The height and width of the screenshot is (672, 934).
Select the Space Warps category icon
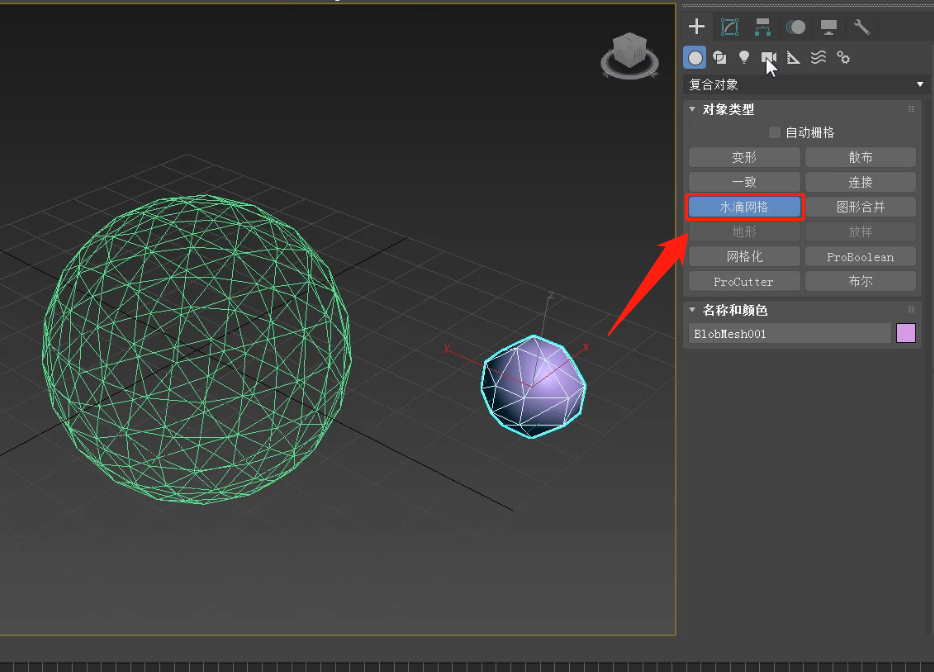(x=818, y=58)
